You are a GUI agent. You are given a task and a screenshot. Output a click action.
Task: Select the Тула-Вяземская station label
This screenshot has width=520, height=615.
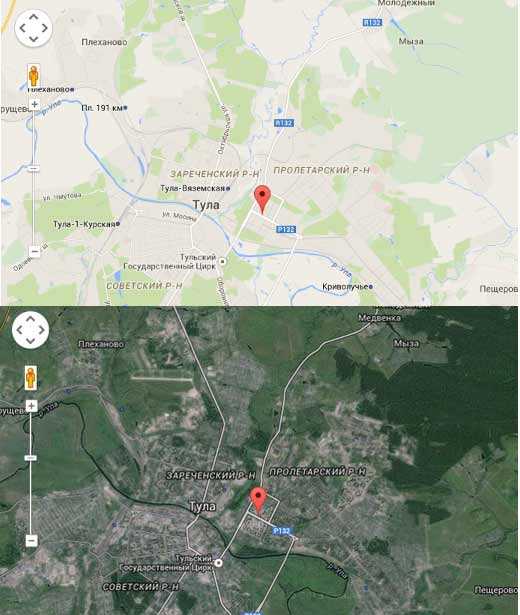point(193,189)
